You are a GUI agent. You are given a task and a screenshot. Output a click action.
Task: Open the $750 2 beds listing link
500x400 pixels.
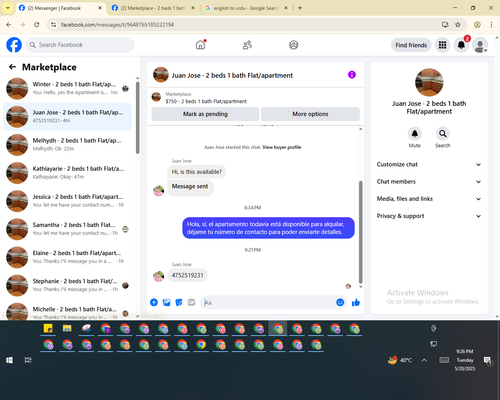point(206,101)
